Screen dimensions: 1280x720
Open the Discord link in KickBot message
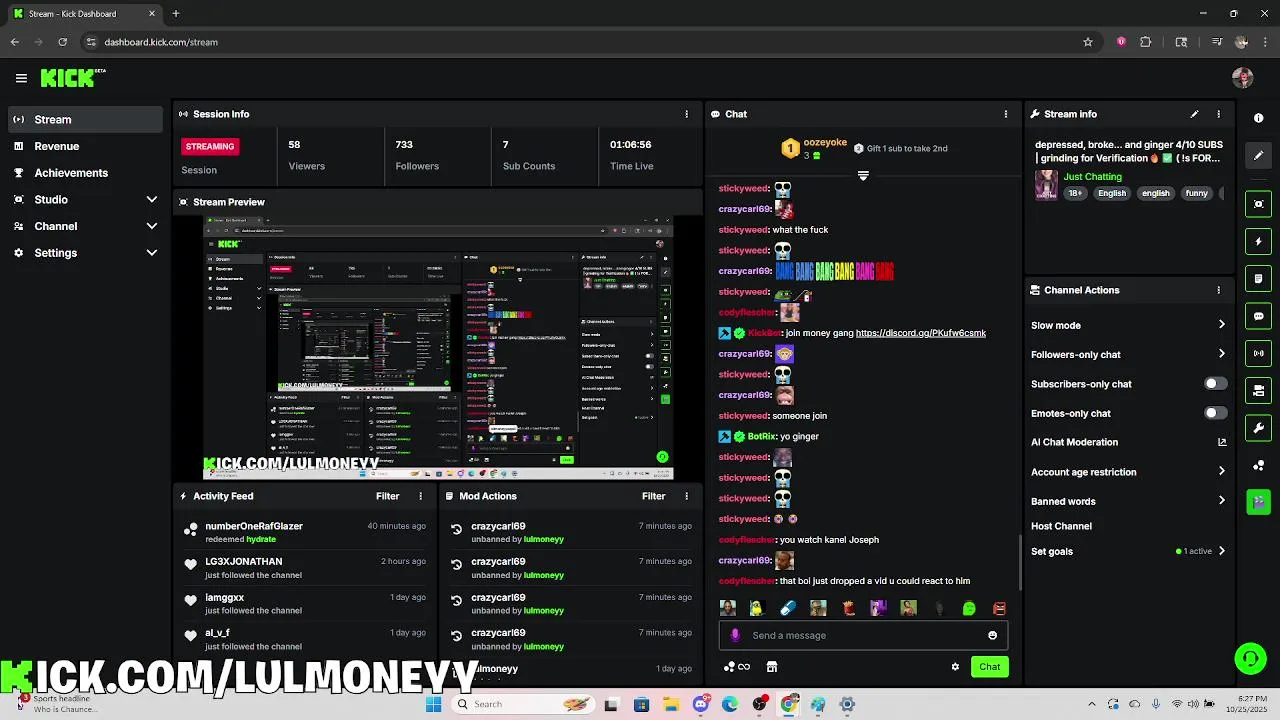(x=921, y=333)
